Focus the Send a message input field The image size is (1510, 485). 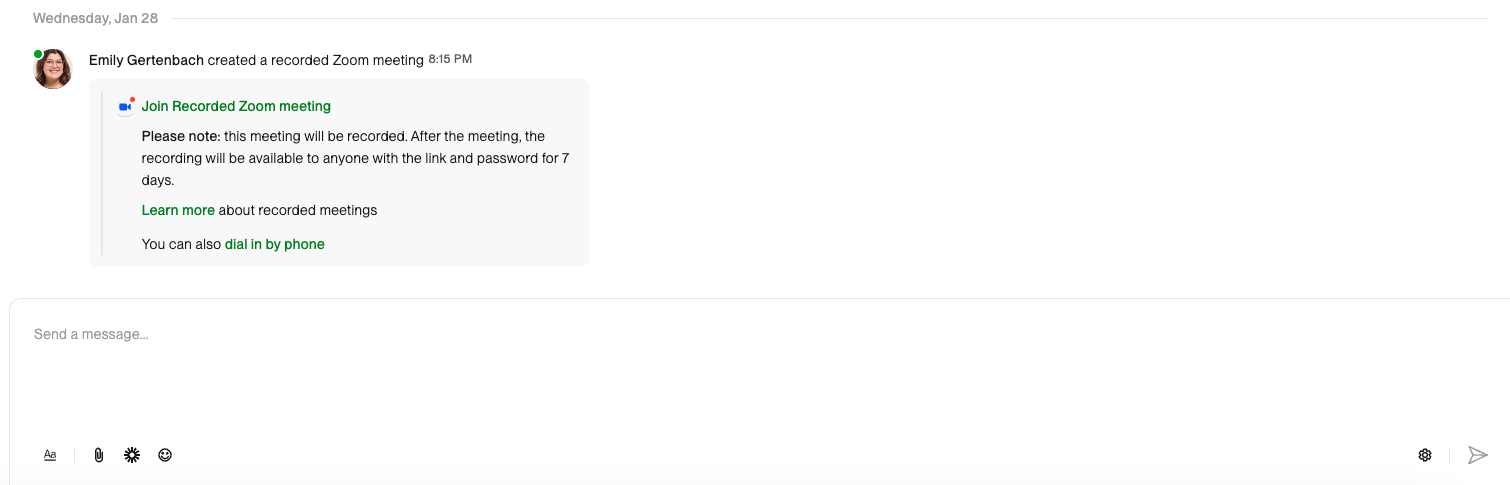click(760, 367)
